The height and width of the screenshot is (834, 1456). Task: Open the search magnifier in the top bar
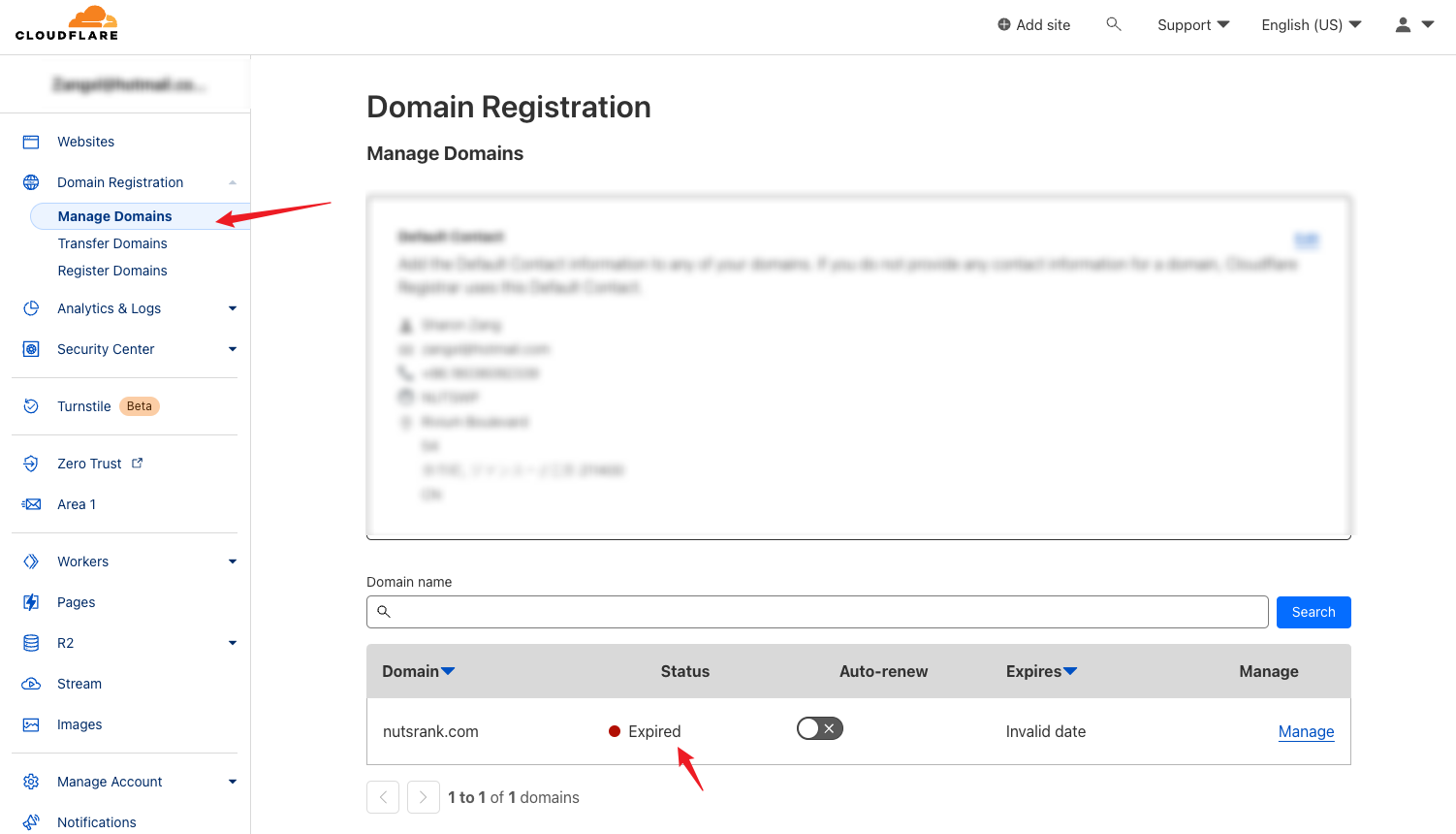(x=1113, y=24)
